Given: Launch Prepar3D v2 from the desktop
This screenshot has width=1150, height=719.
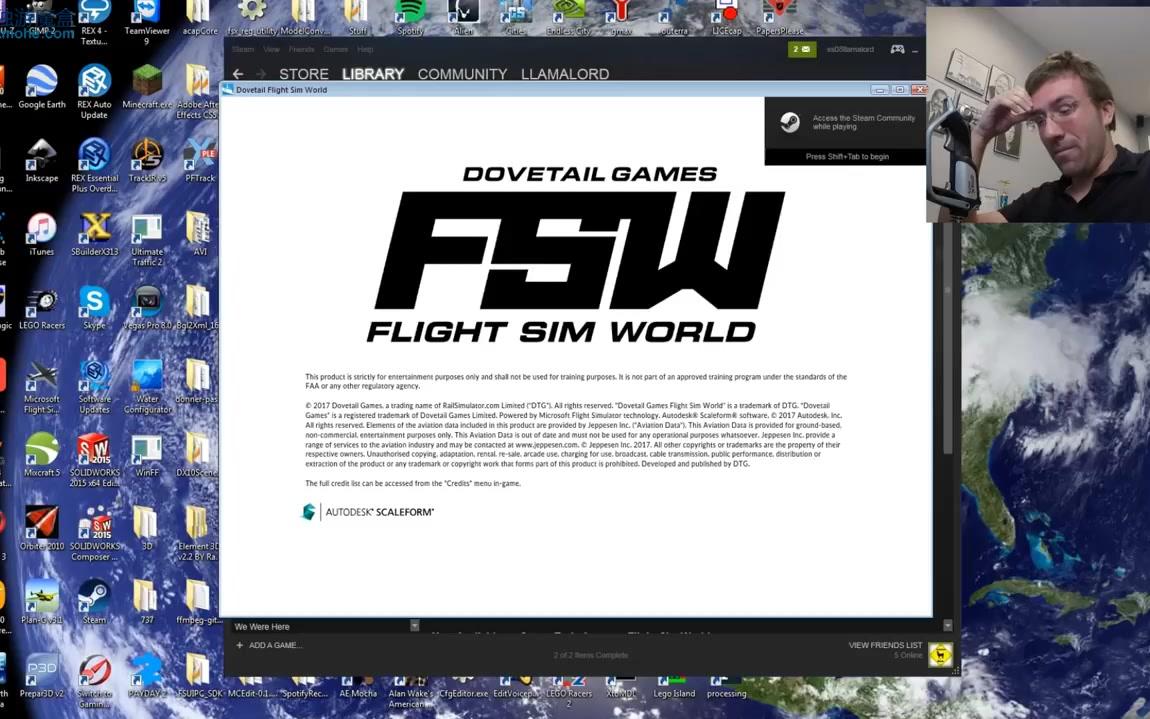Looking at the screenshot, I should click(x=41, y=668).
